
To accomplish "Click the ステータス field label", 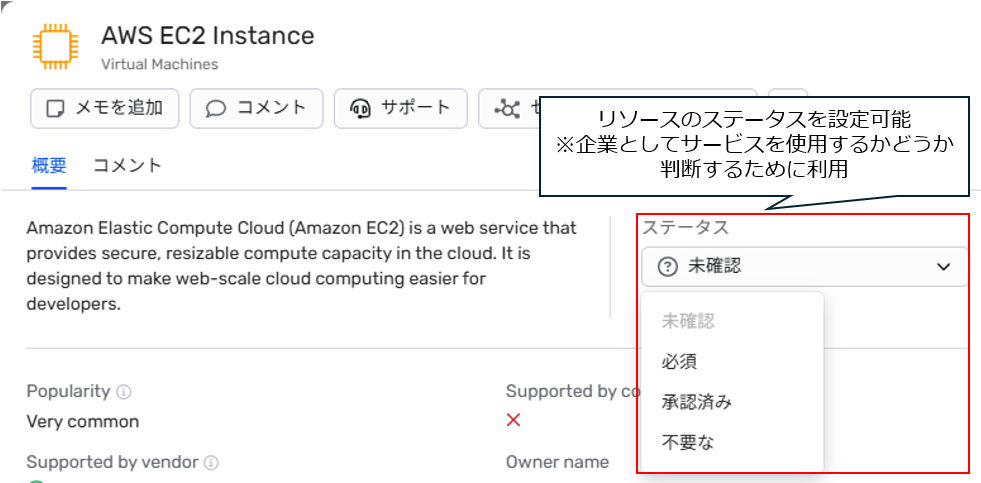I will [x=686, y=228].
